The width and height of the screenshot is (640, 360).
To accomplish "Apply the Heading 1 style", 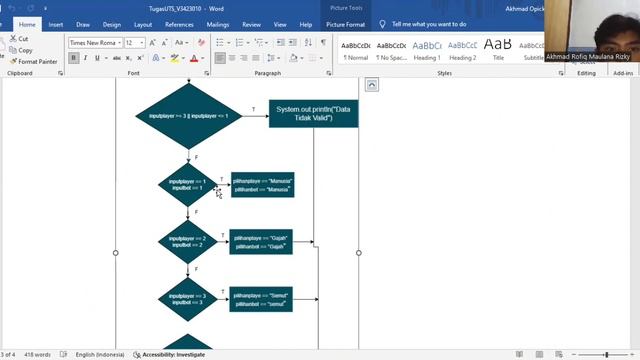I will [427, 51].
